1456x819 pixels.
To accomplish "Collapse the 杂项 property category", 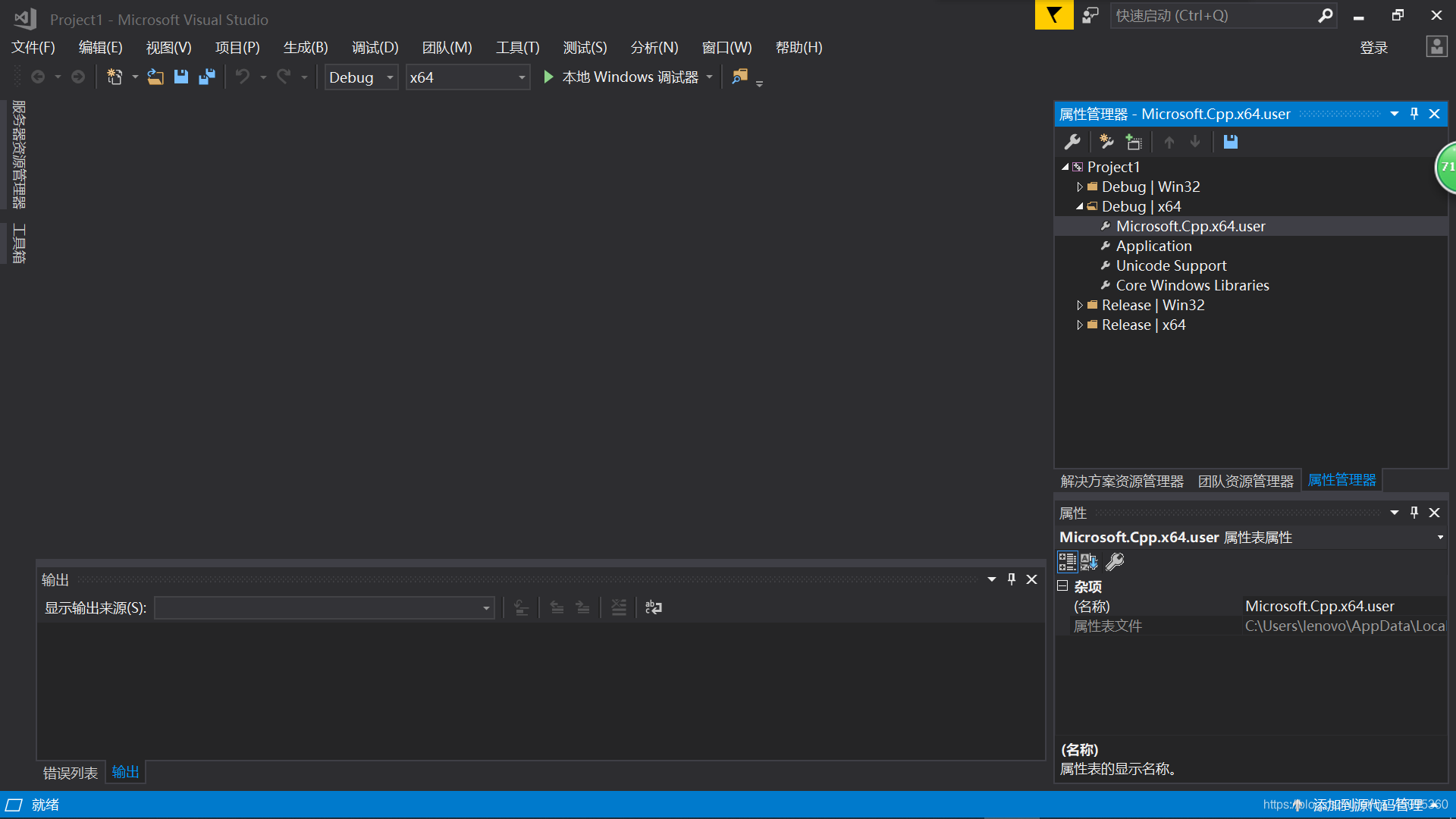I will pos(1062,586).
